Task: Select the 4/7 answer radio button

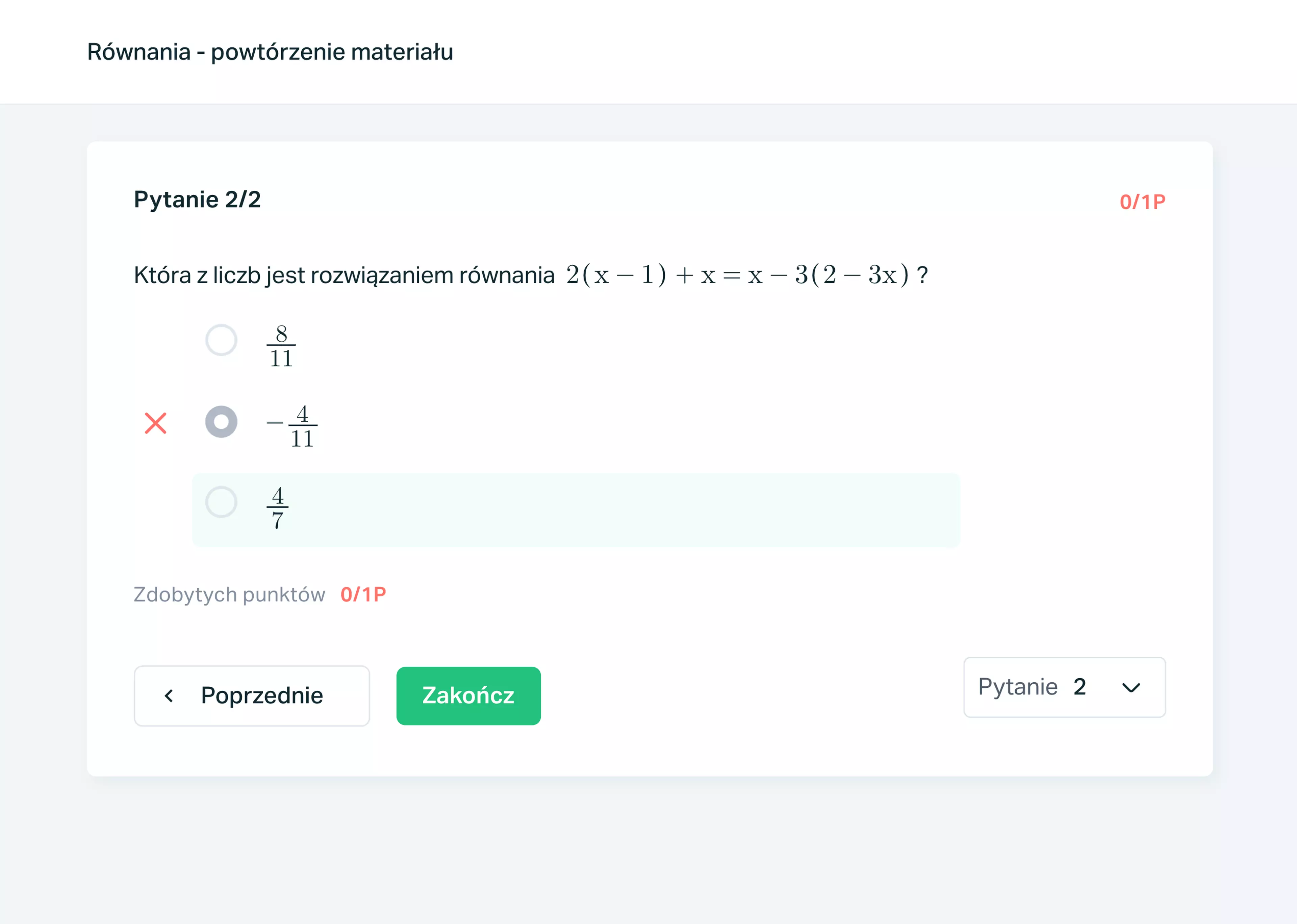Action: (x=221, y=502)
